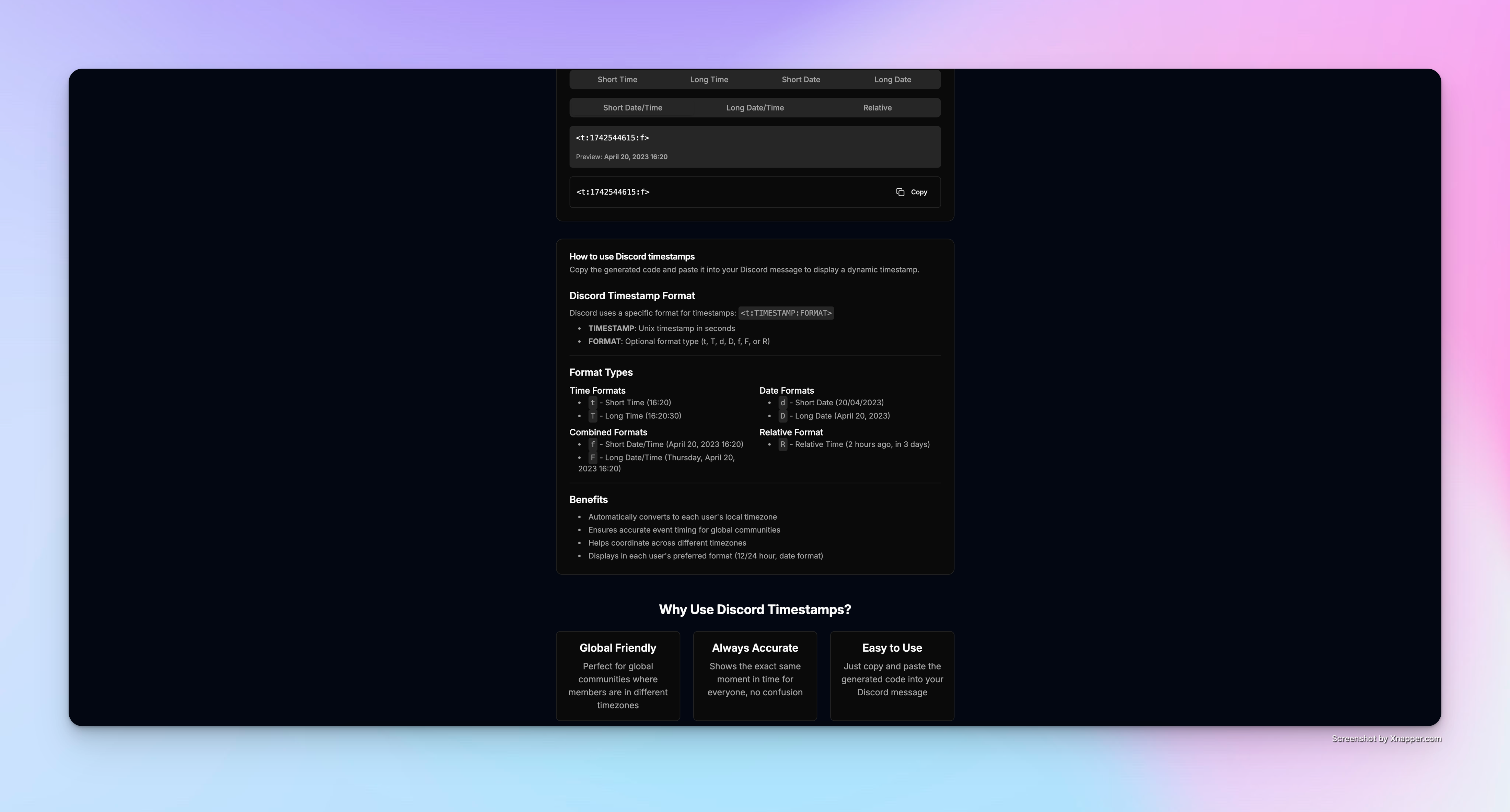Image resolution: width=1510 pixels, height=812 pixels.
Task: Select the Relative format tab
Action: click(x=877, y=108)
